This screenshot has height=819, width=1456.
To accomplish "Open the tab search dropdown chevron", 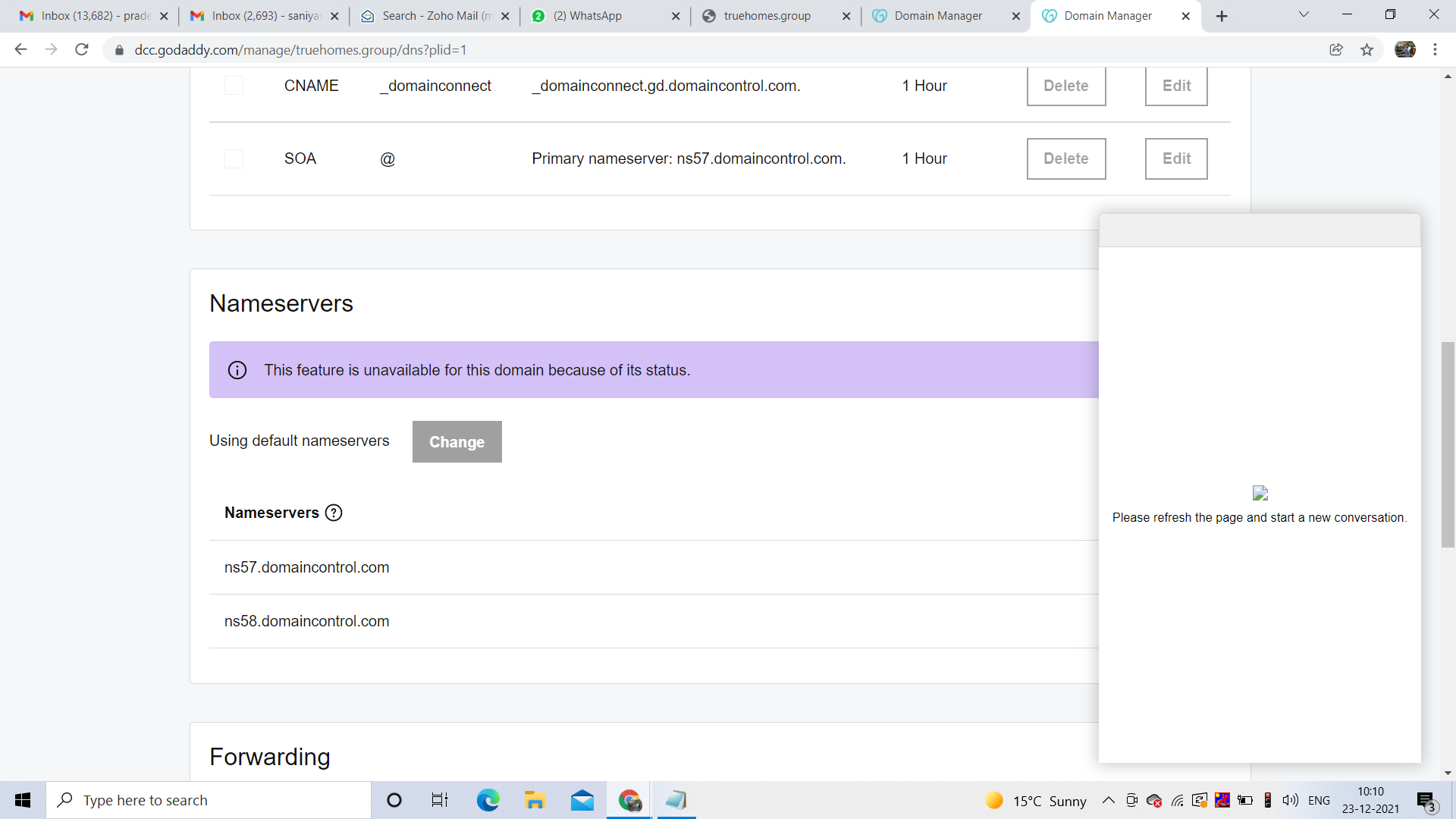I will [1304, 14].
